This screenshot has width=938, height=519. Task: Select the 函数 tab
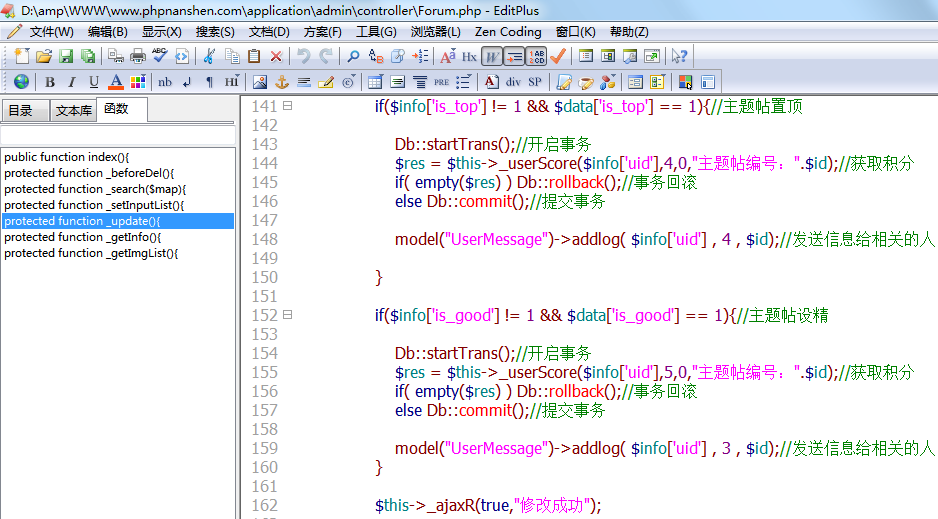[x=121, y=109]
